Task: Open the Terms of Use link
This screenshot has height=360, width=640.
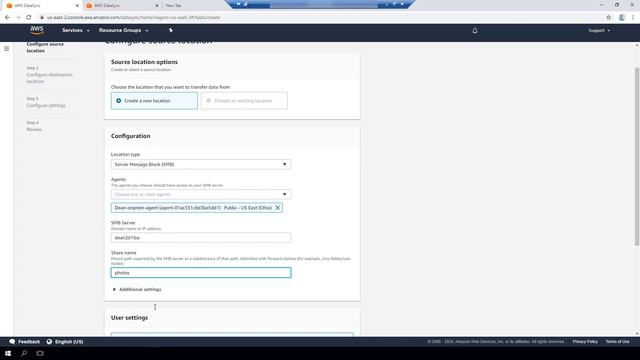Action: [x=618, y=342]
